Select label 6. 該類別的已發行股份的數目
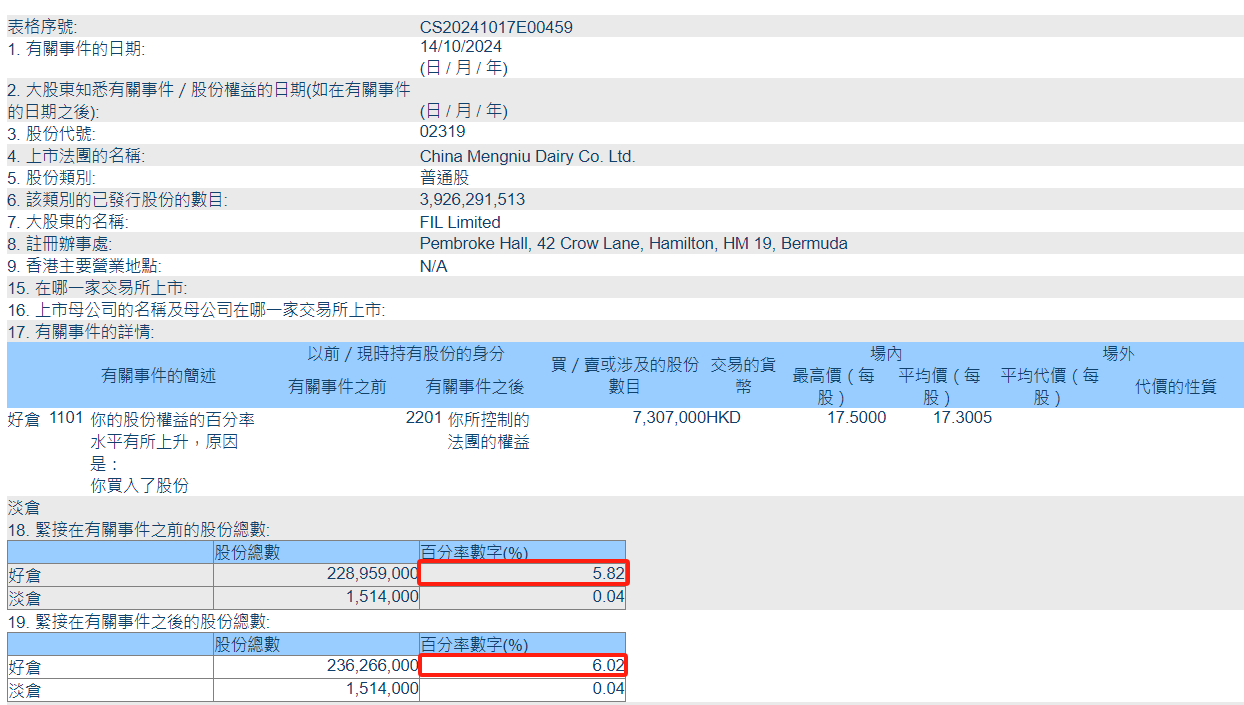This screenshot has height=705, width=1244. tap(118, 200)
